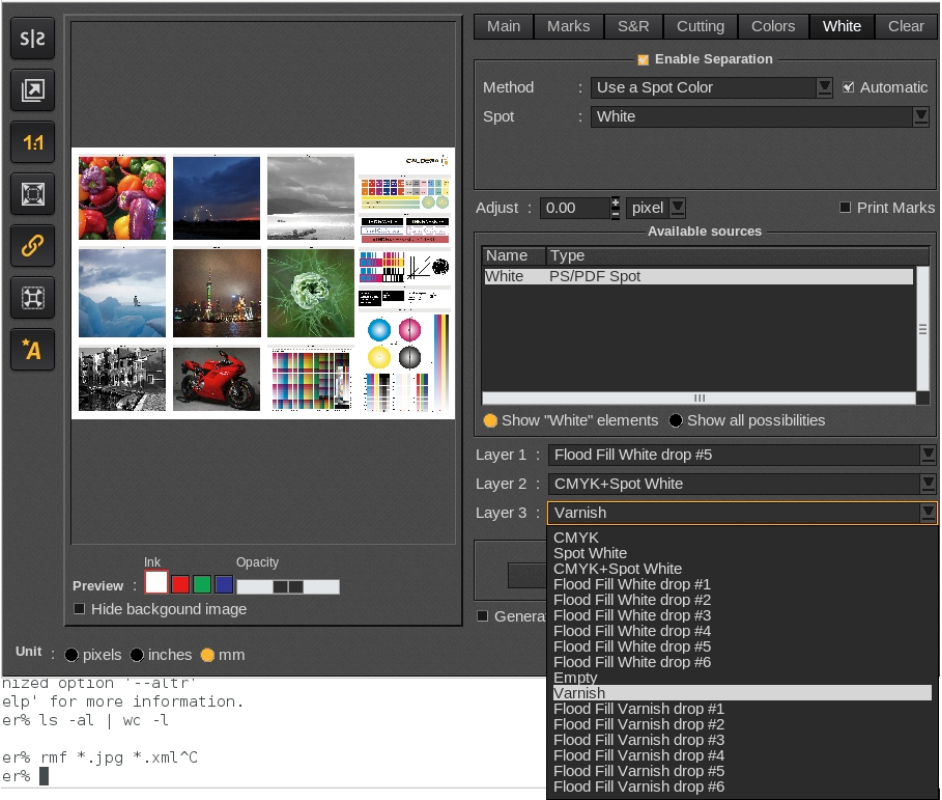Click the fit-image-to-view icon
The height and width of the screenshot is (800, 942).
pos(33,90)
